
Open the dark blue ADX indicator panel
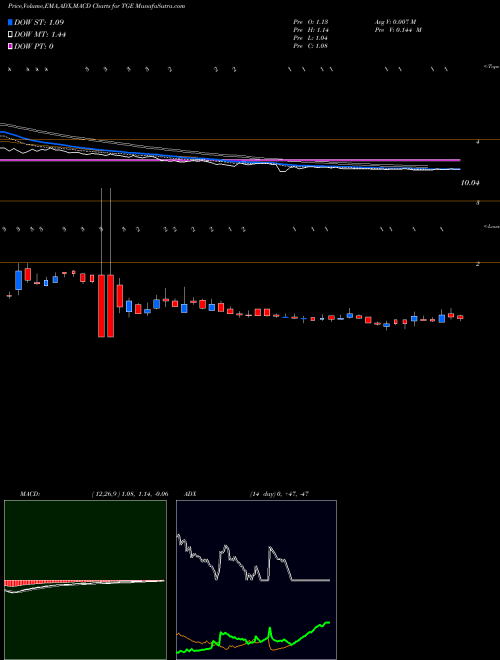tap(256, 580)
